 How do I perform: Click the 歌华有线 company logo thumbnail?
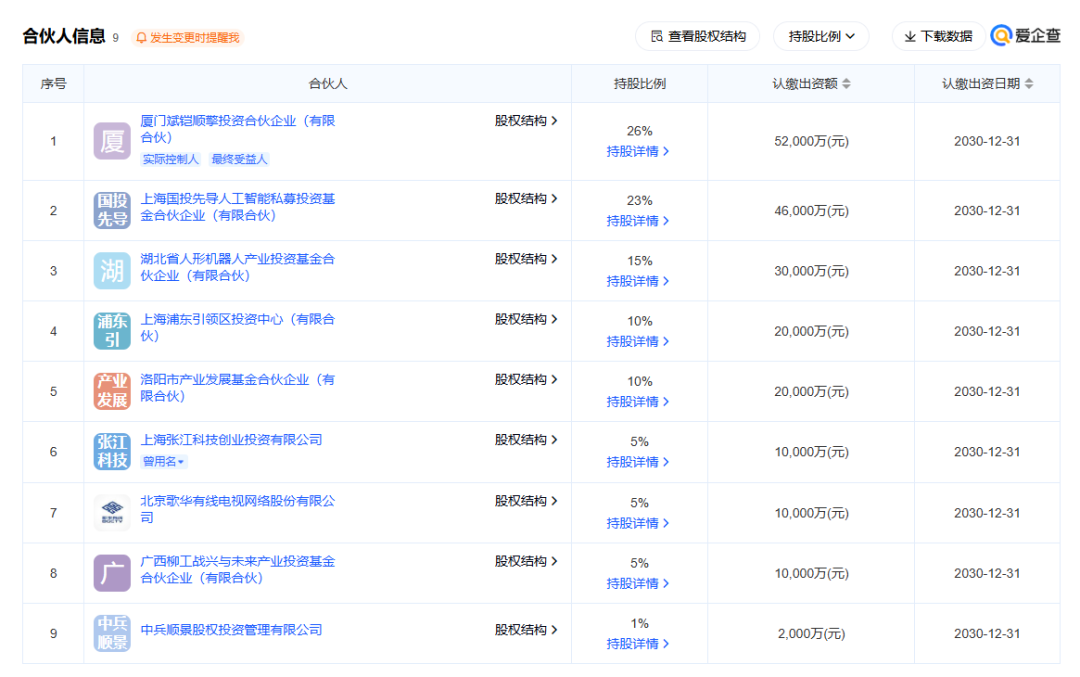112,513
